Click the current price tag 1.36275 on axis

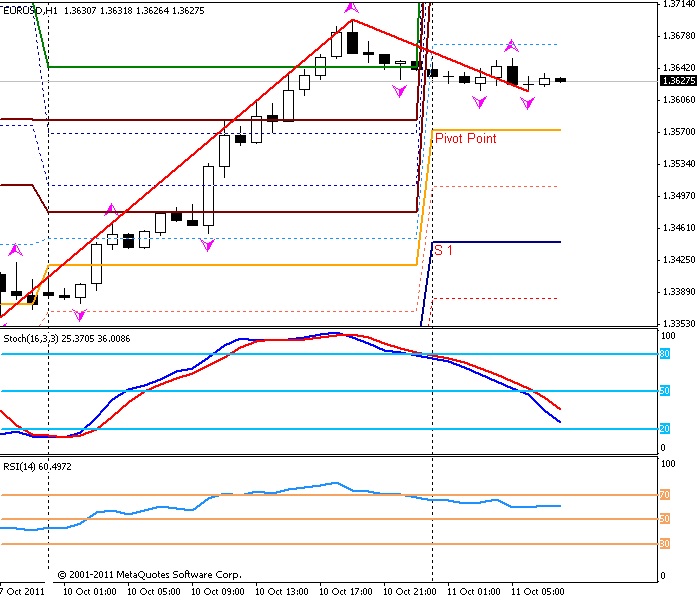pos(677,81)
